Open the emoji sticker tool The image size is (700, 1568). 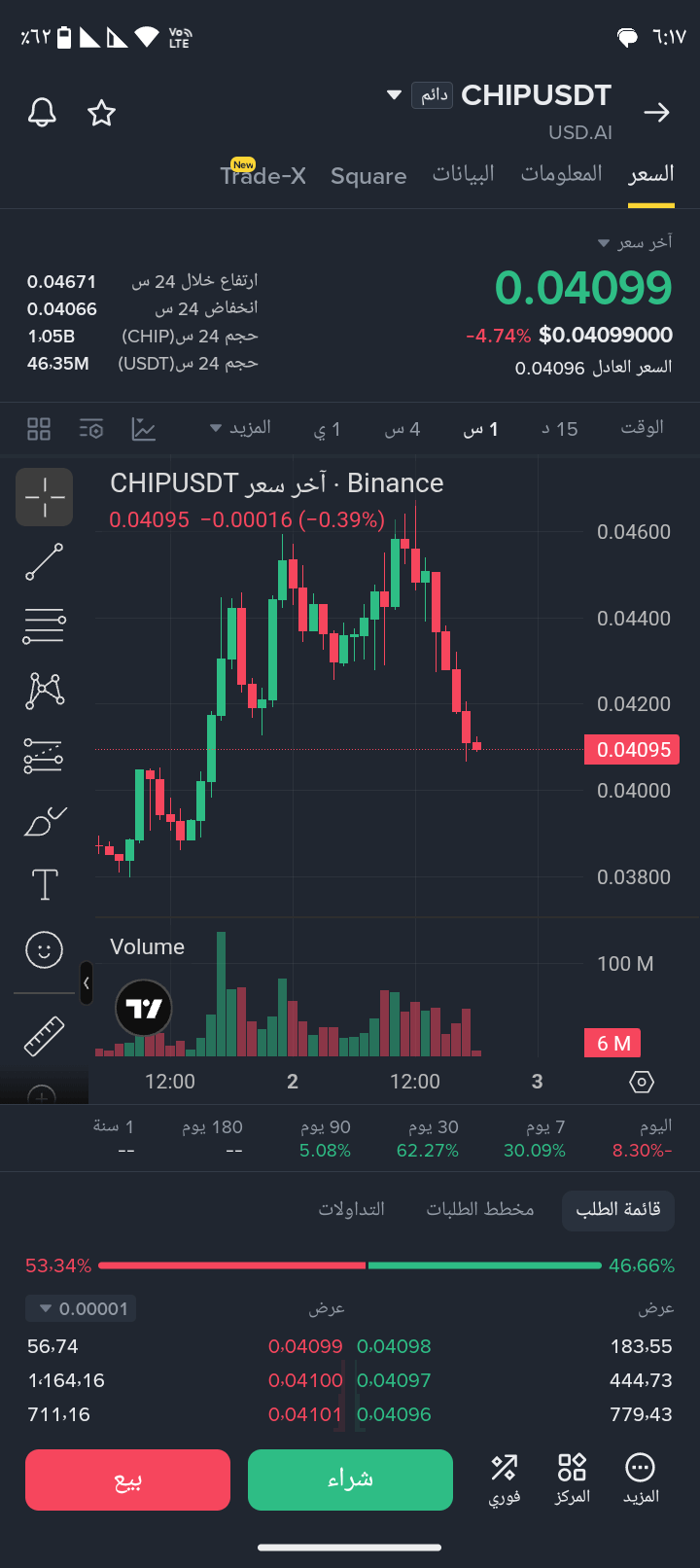[x=44, y=949]
